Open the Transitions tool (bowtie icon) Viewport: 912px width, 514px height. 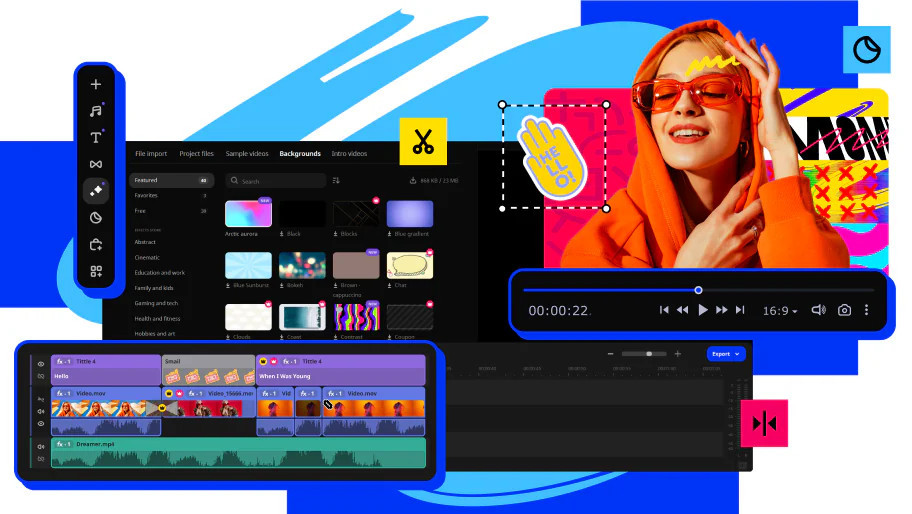coord(96,164)
